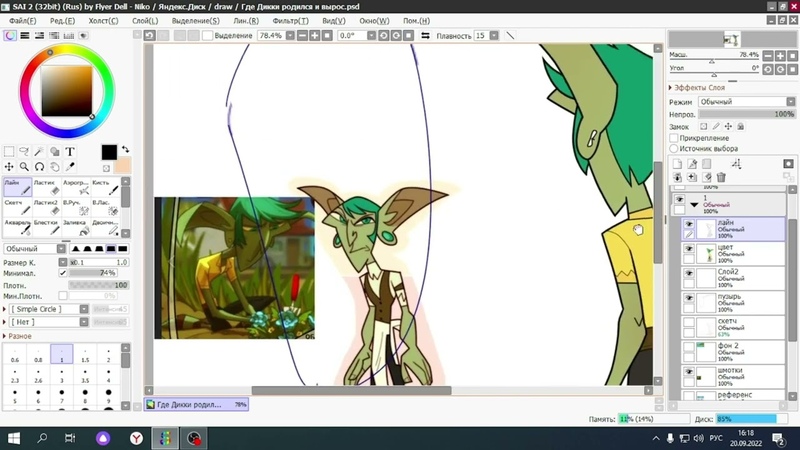Select the Eyedropper tool
The height and width of the screenshot is (450, 800).
click(70, 167)
